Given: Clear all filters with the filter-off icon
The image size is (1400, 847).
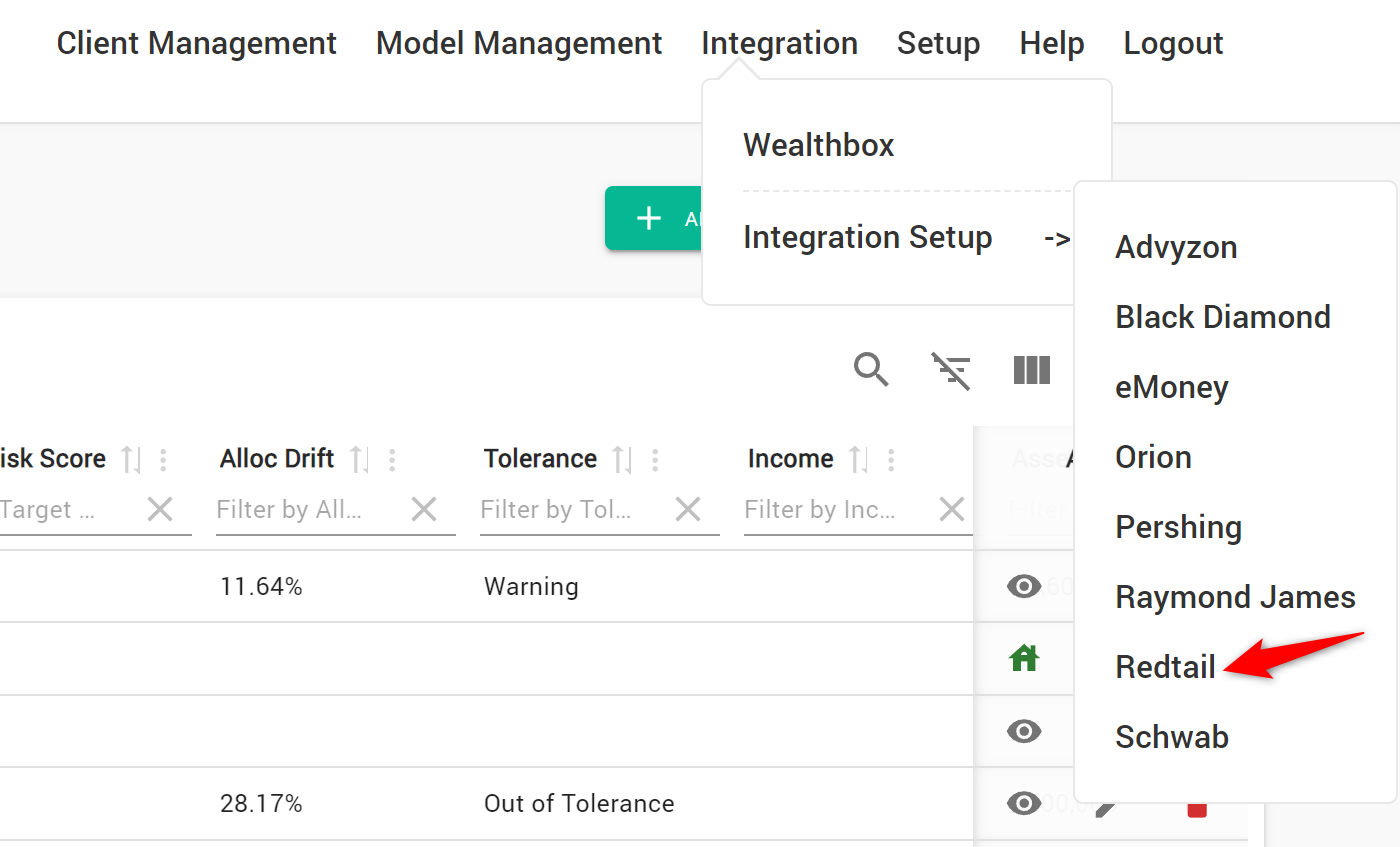Looking at the screenshot, I should point(951,370).
